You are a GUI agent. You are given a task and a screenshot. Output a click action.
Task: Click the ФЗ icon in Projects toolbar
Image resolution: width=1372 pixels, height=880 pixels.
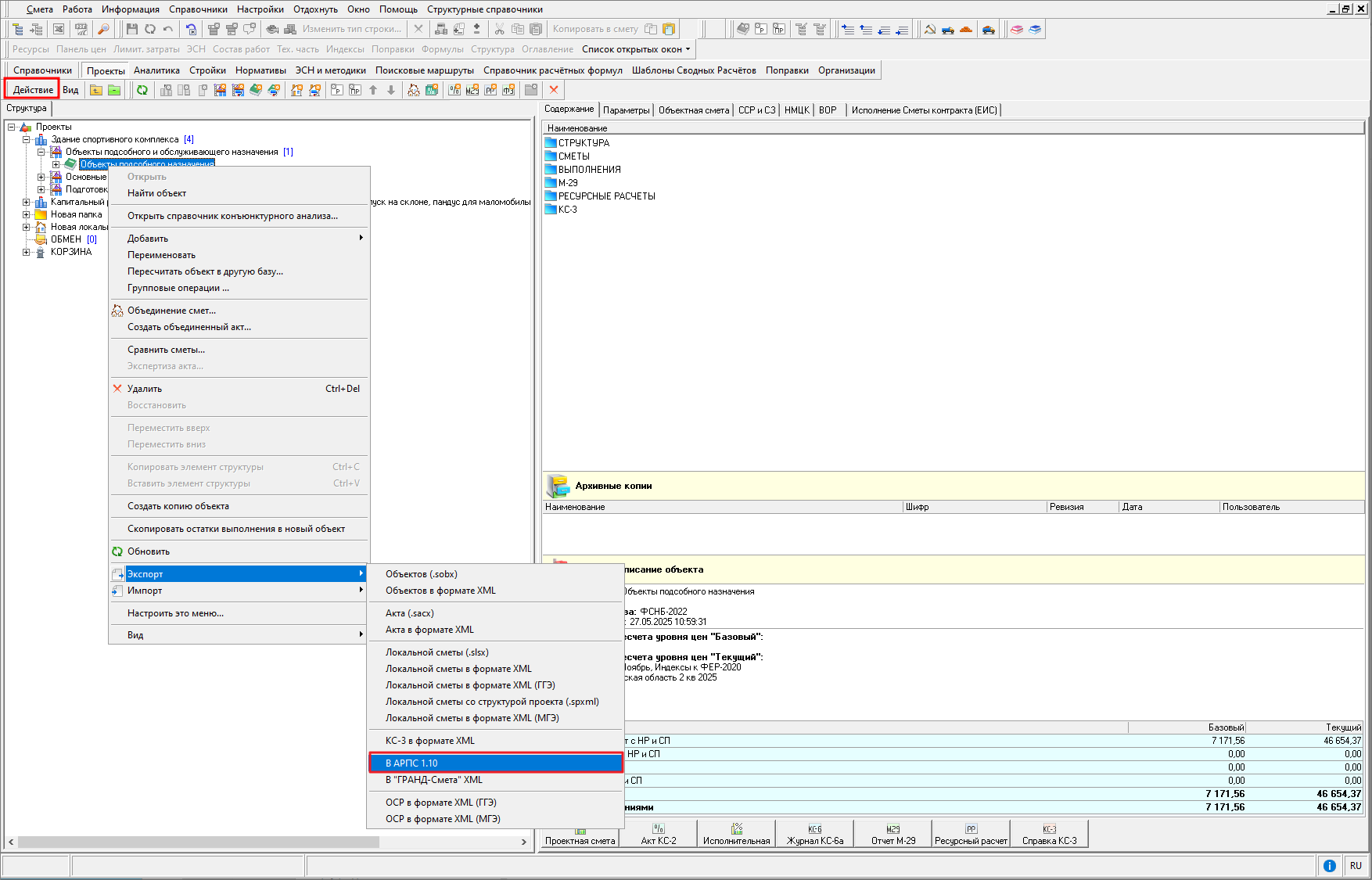[508, 90]
